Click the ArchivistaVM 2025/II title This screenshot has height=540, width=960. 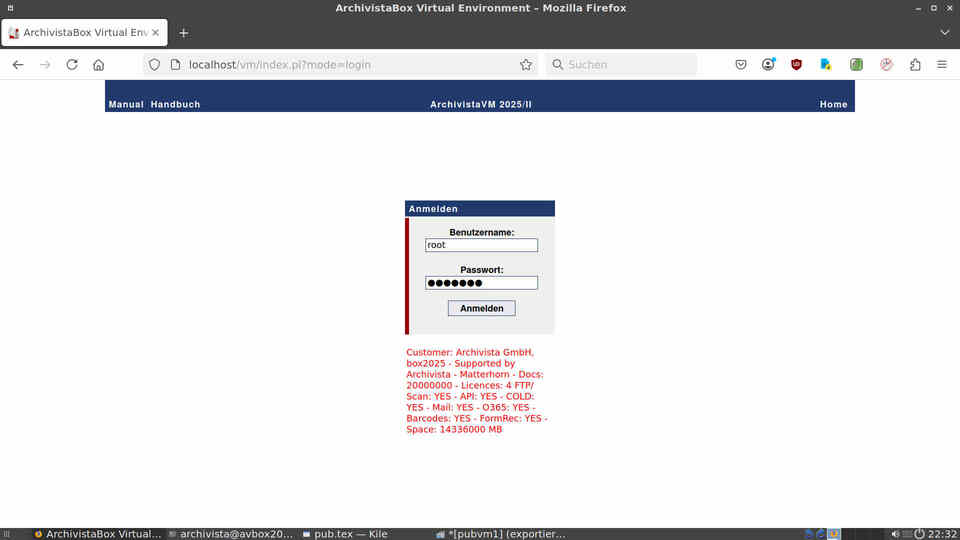point(481,104)
